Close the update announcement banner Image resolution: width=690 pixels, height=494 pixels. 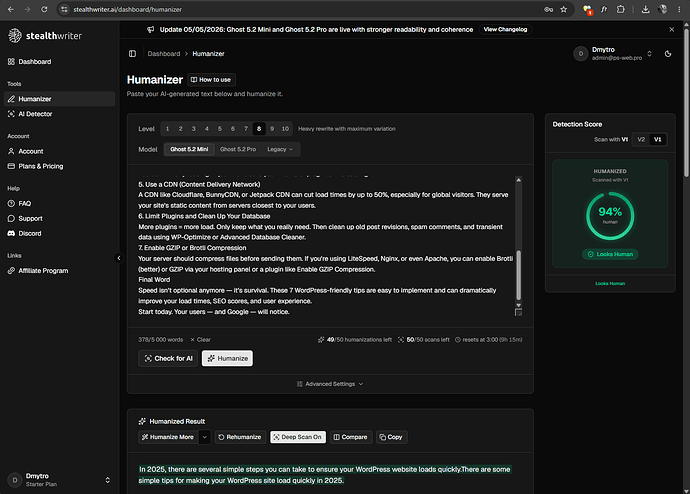[x=672, y=29]
